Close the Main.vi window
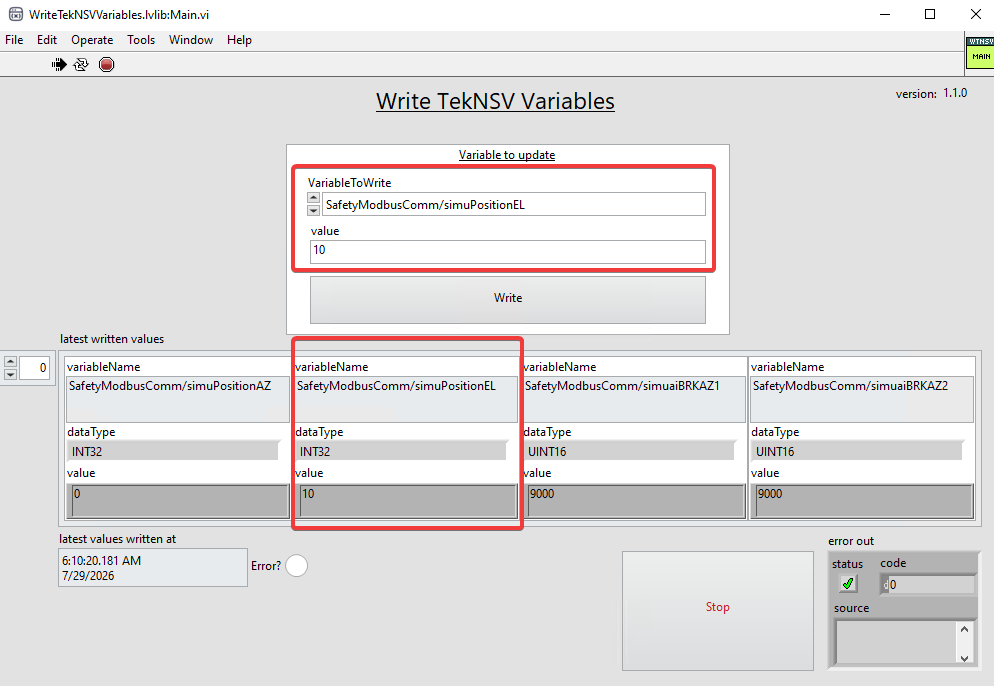The image size is (994, 686). click(x=976, y=14)
